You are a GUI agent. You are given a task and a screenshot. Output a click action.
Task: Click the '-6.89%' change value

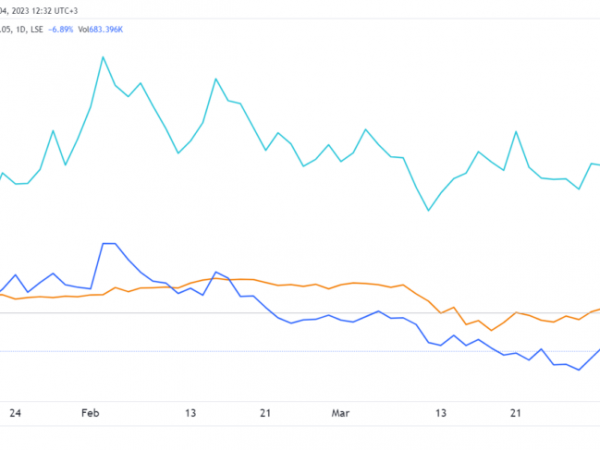[x=60, y=29]
